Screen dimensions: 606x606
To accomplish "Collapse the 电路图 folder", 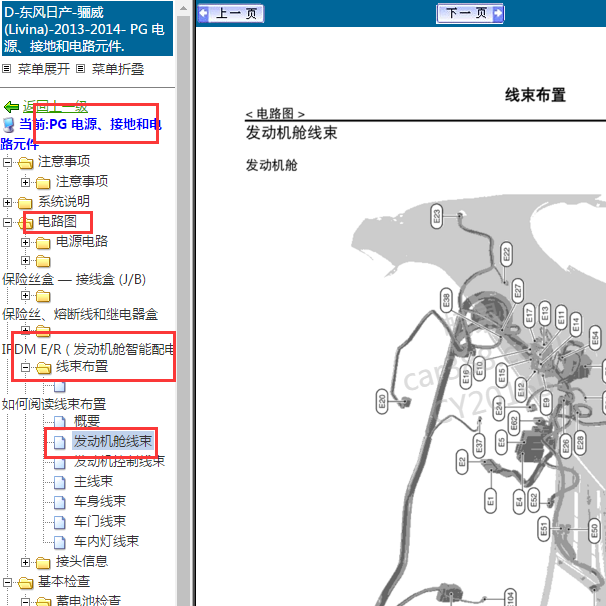I will [7, 222].
